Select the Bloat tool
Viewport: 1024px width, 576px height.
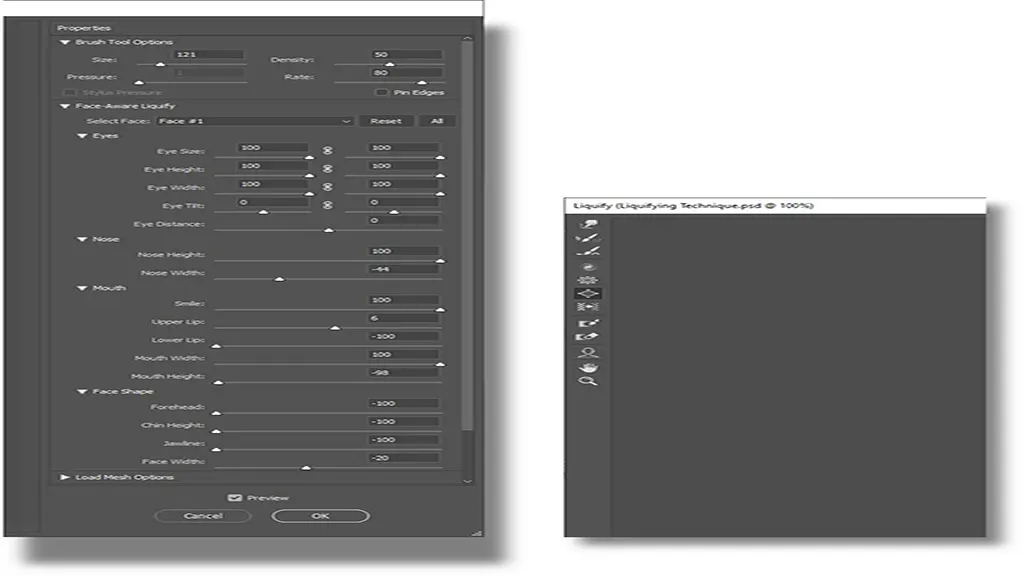click(588, 293)
